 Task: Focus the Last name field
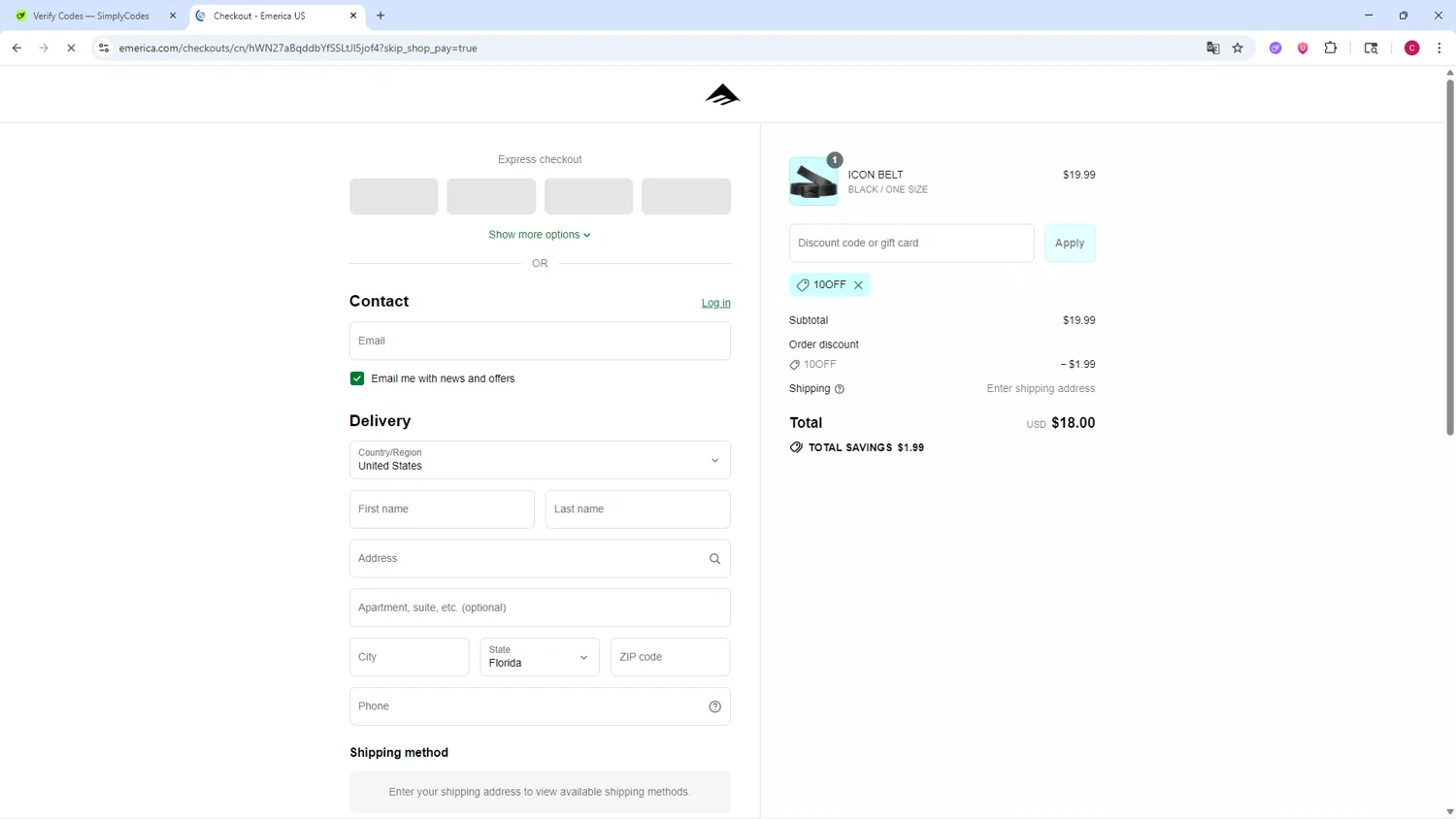pos(638,509)
